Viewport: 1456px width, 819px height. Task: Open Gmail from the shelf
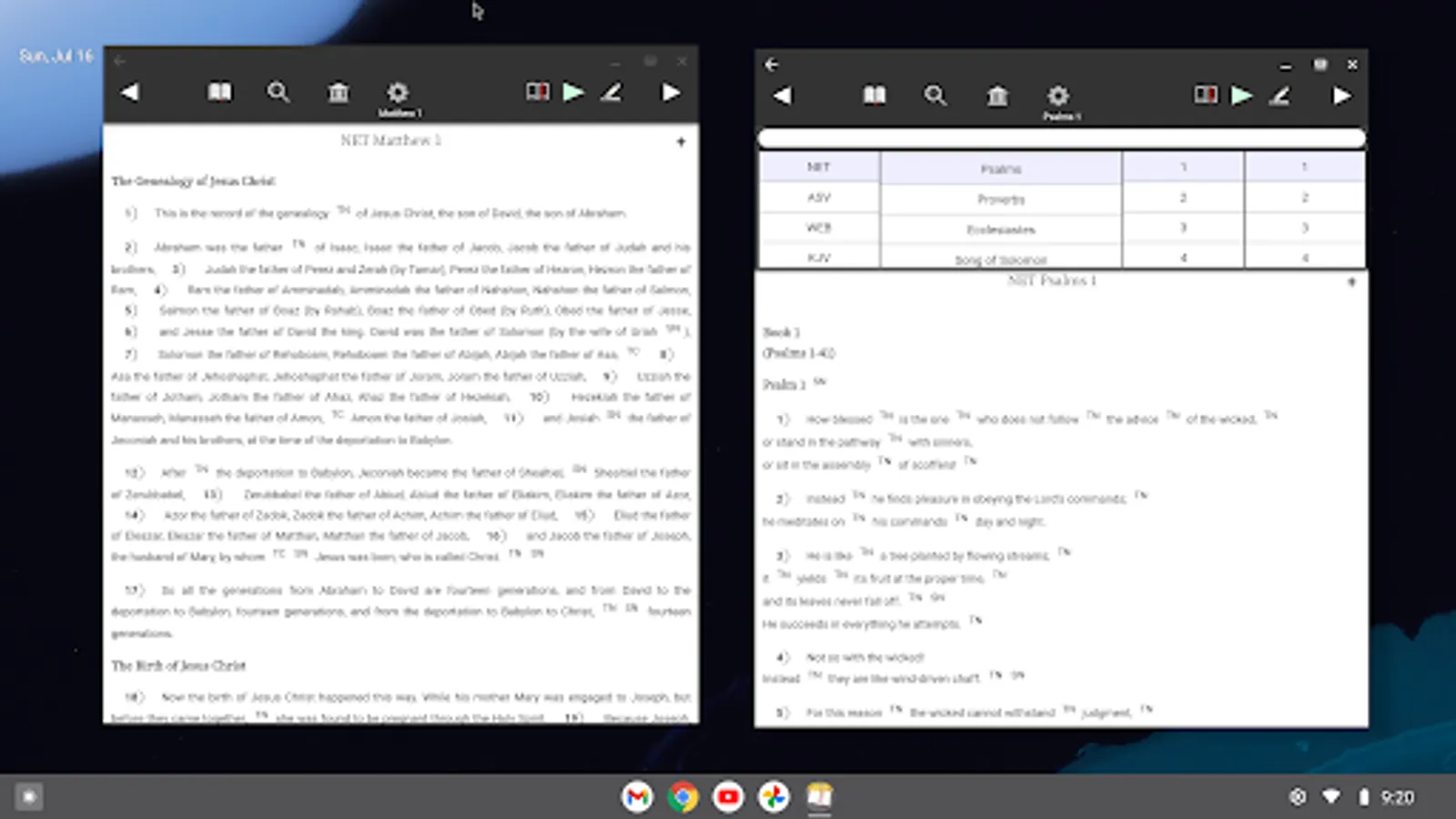tap(637, 797)
